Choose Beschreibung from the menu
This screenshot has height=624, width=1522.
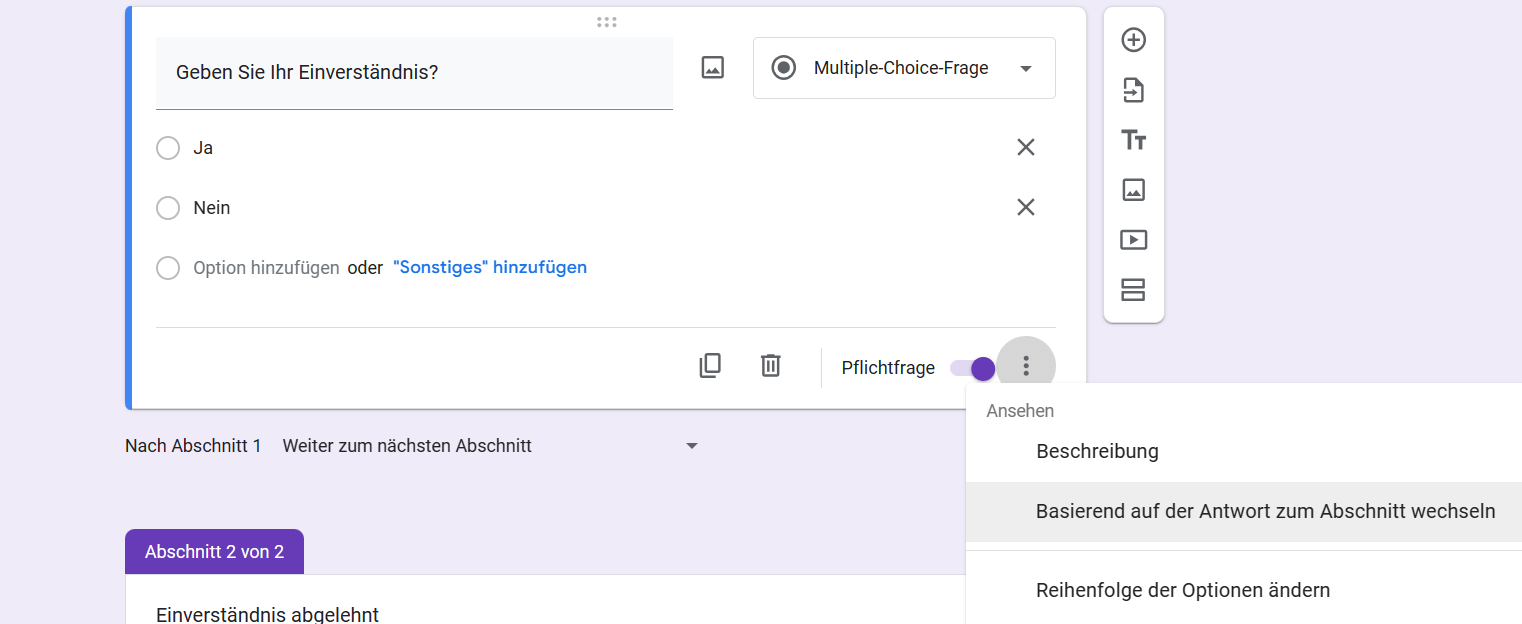(x=1097, y=451)
